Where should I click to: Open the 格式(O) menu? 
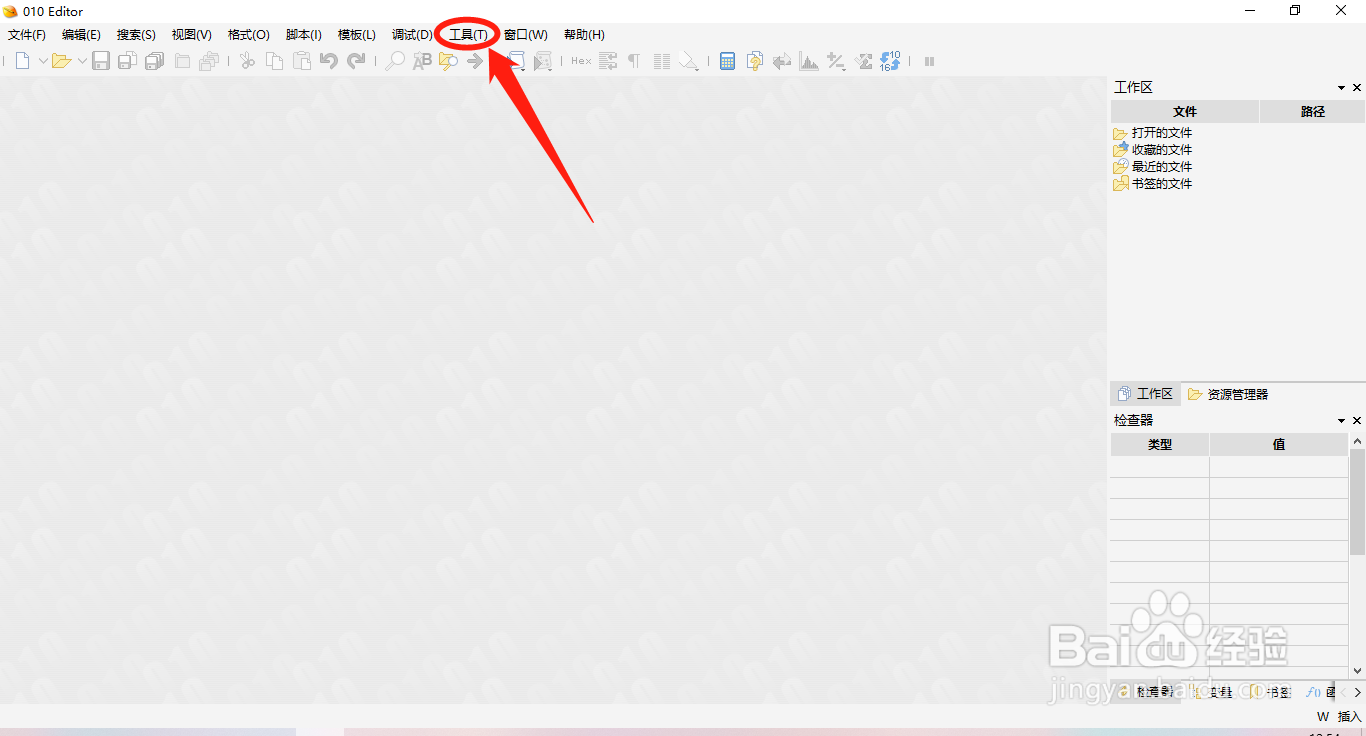pyautogui.click(x=248, y=34)
